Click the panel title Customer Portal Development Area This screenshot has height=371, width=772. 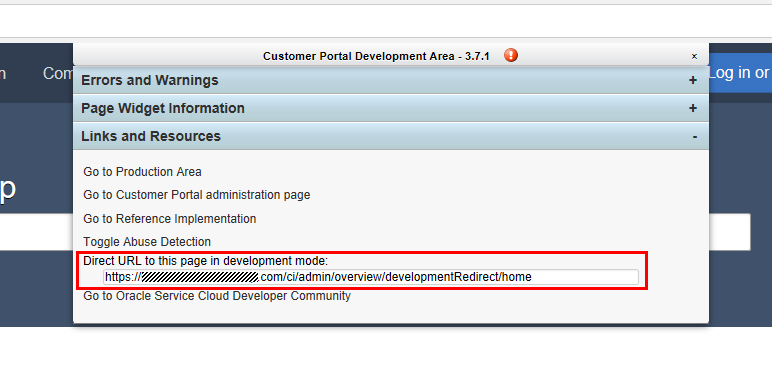coord(376,56)
